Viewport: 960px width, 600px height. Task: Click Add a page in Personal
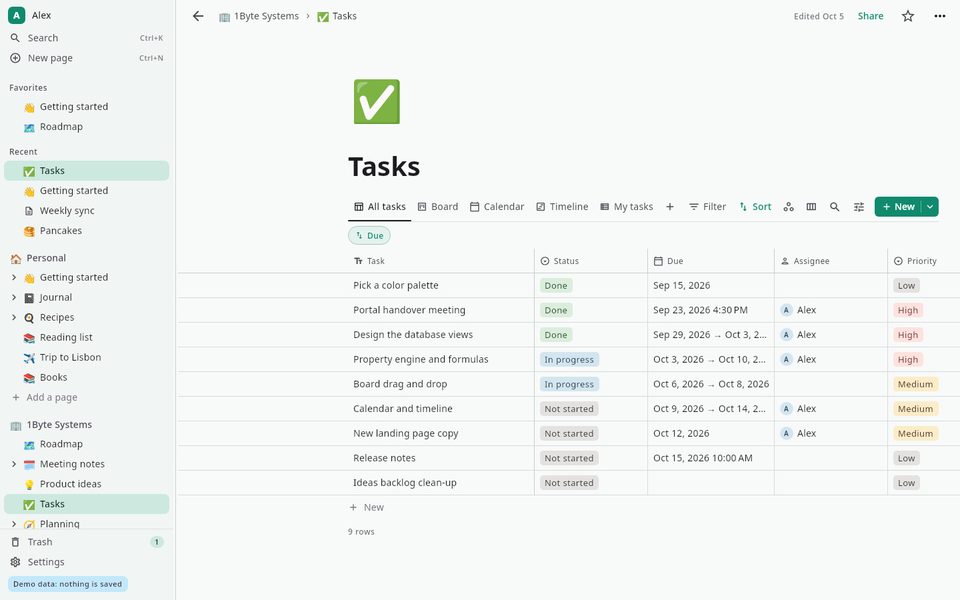(86, 397)
